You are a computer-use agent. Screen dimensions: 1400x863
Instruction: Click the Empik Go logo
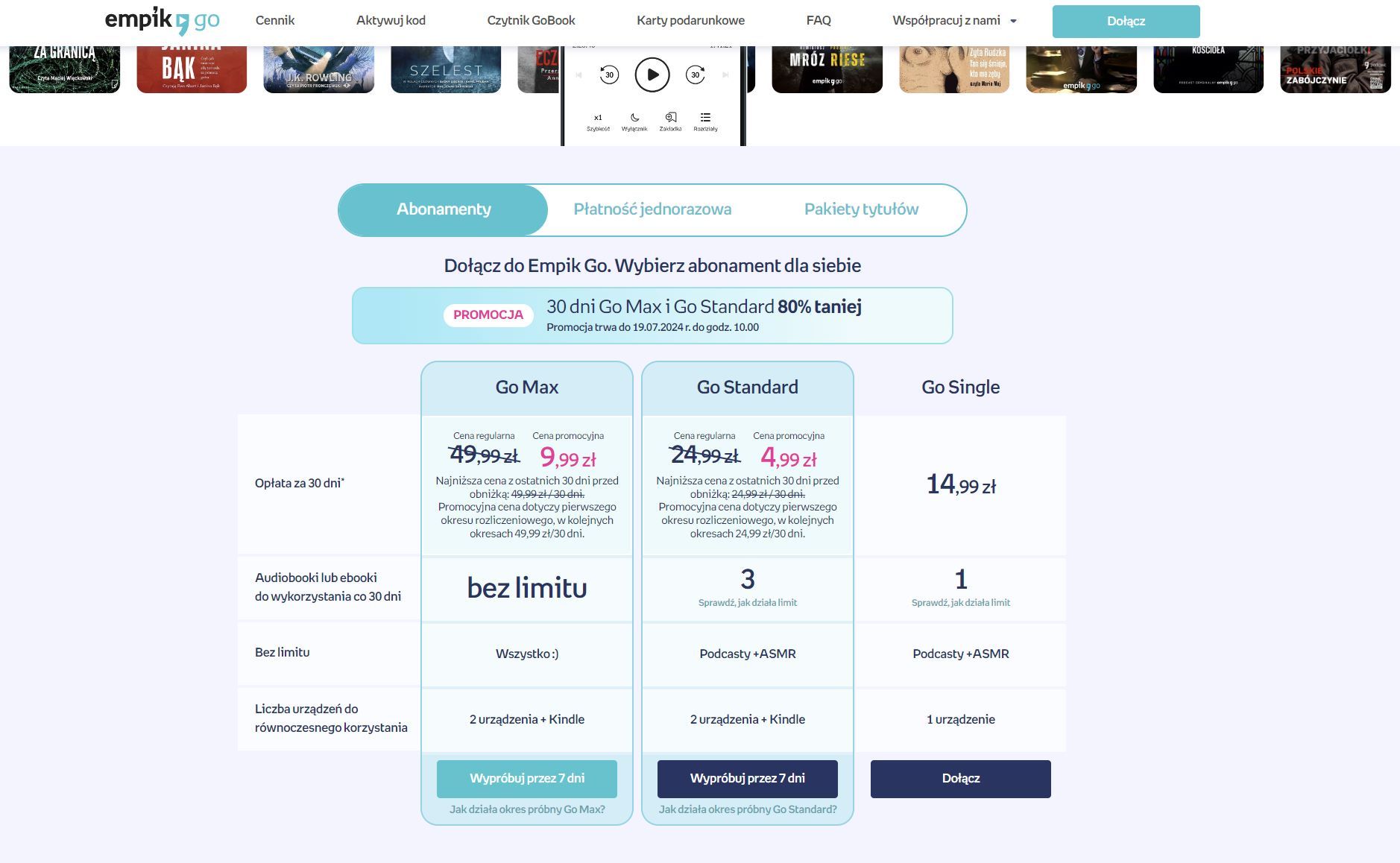click(x=162, y=21)
